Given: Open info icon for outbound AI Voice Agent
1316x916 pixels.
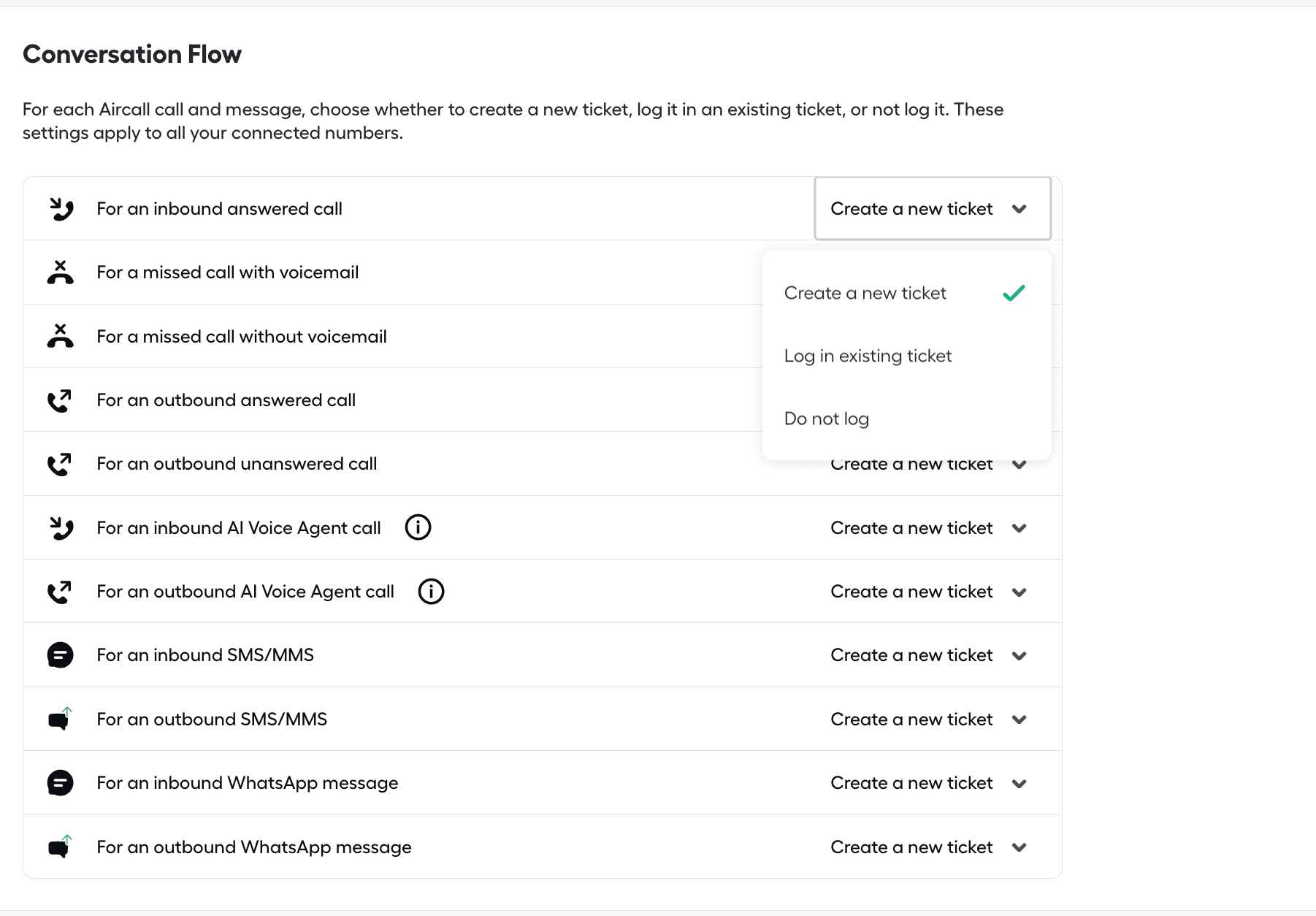Looking at the screenshot, I should click(x=432, y=592).
